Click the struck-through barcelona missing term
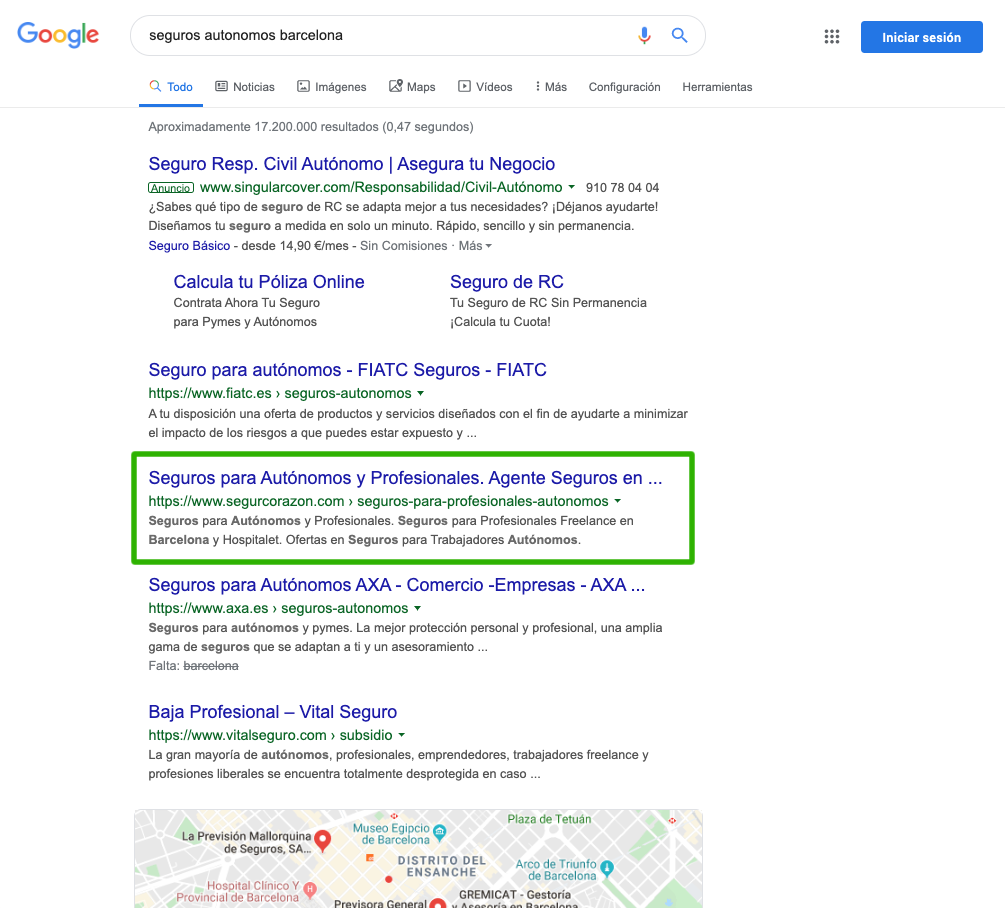This screenshot has height=908, width=1005. pyautogui.click(x=211, y=666)
